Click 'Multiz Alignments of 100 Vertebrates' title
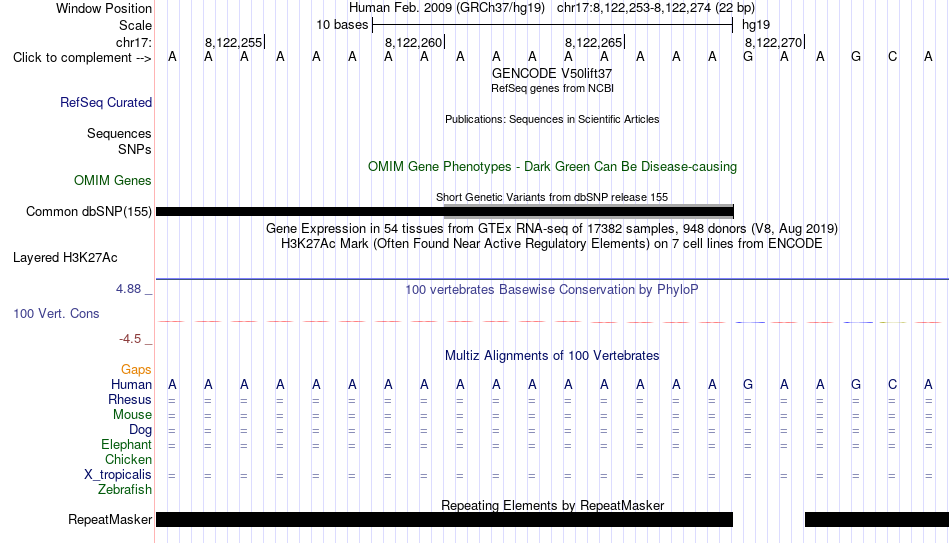The image size is (950, 543). pyautogui.click(x=552, y=356)
